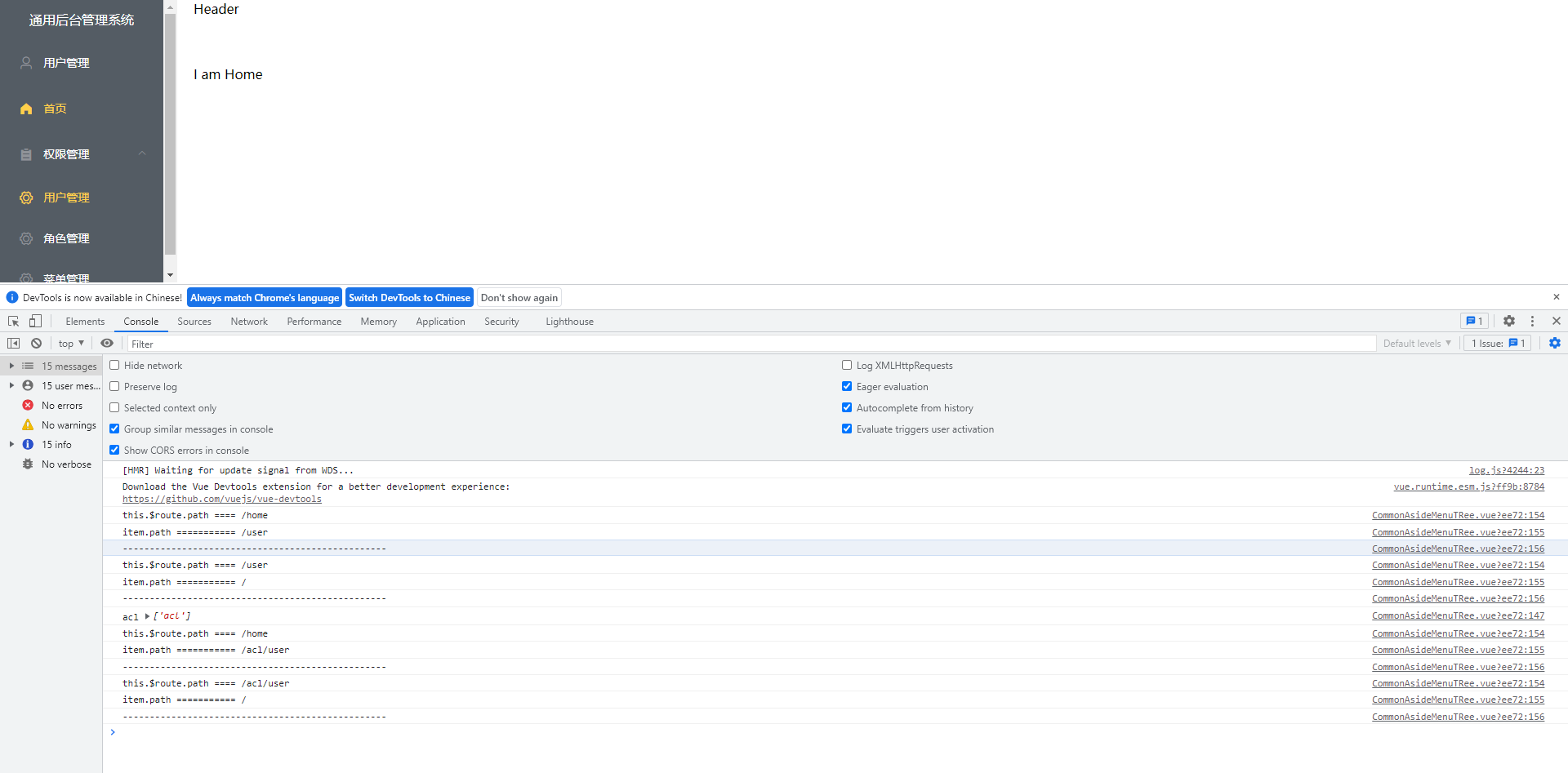Screen dimensions: 1568x773
Task: Click the yellow warnings triangle icon
Action: pyautogui.click(x=28, y=424)
